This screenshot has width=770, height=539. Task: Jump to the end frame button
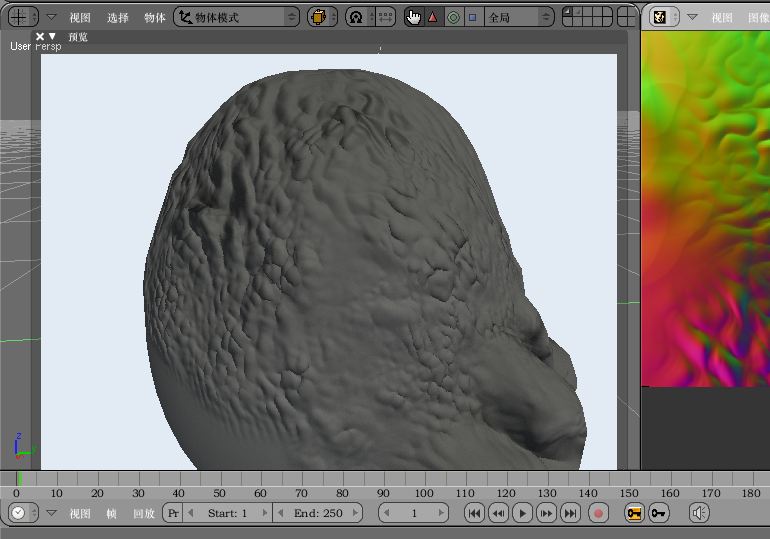pyautogui.click(x=570, y=513)
